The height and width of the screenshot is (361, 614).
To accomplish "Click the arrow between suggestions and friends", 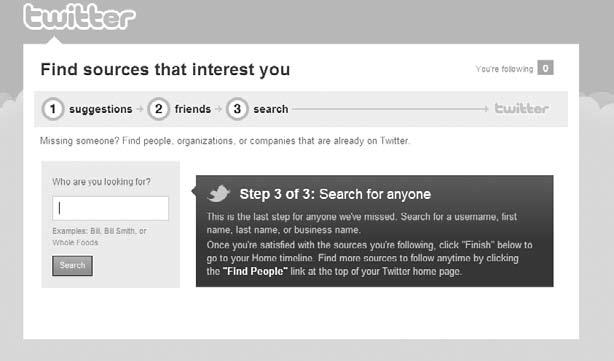I will 140,109.
